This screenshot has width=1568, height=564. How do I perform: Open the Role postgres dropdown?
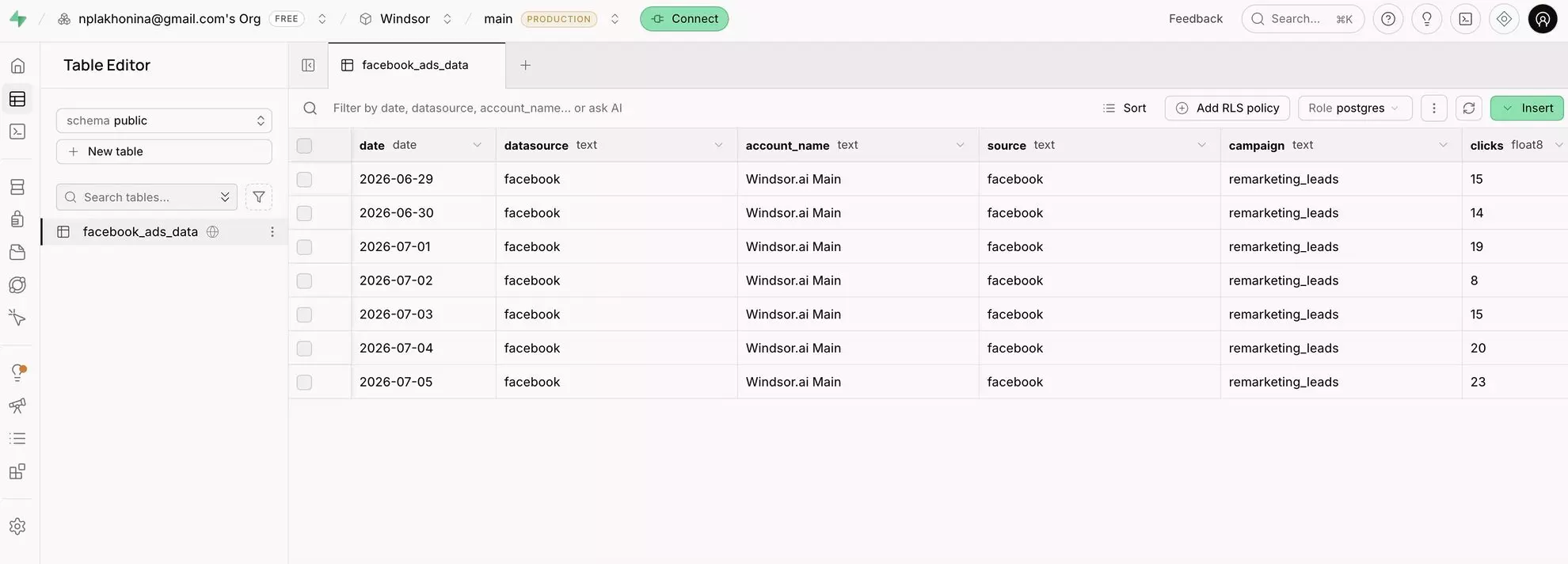coord(1355,109)
